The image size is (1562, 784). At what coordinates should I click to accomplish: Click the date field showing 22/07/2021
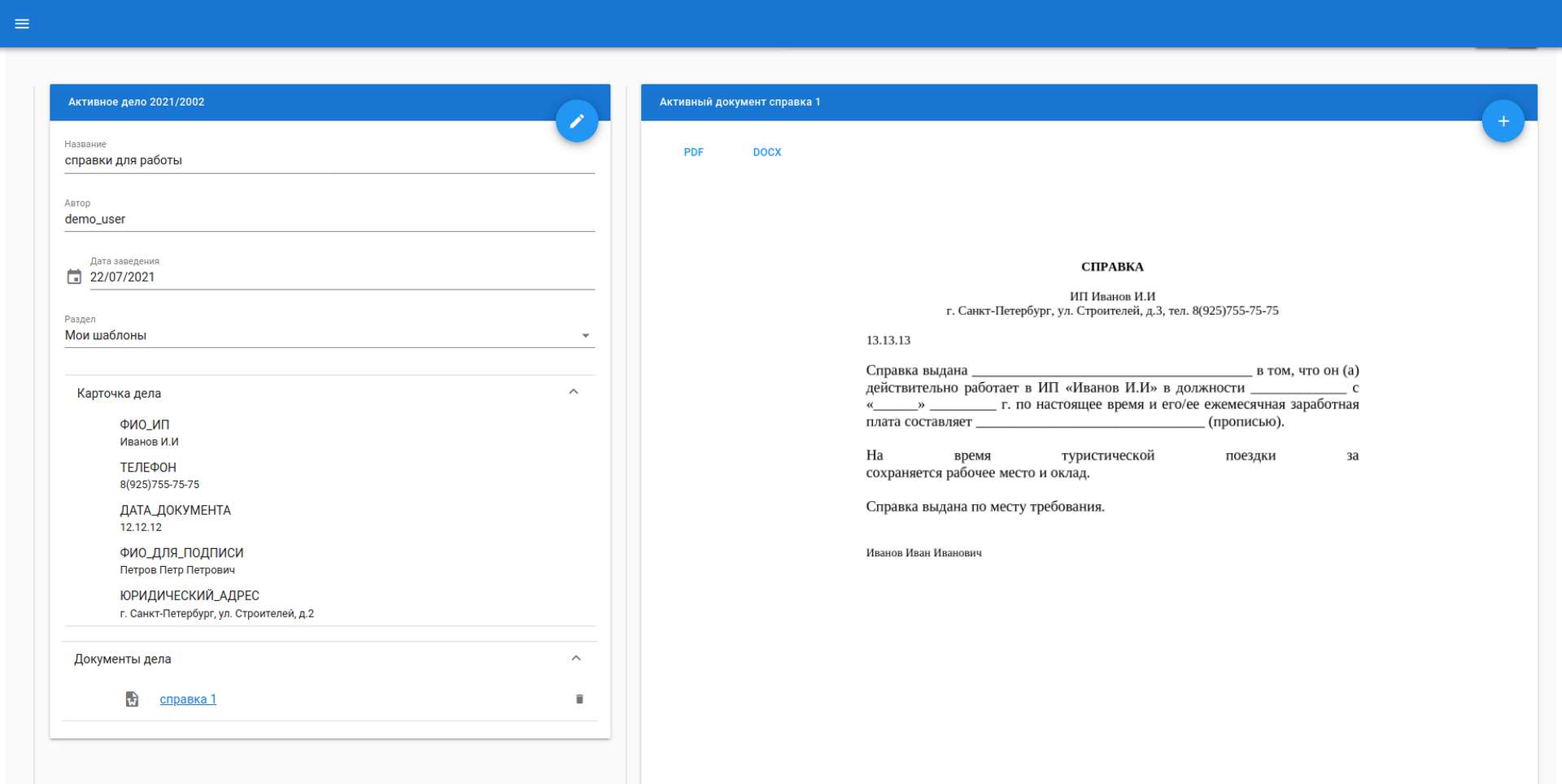pyautogui.click(x=342, y=277)
